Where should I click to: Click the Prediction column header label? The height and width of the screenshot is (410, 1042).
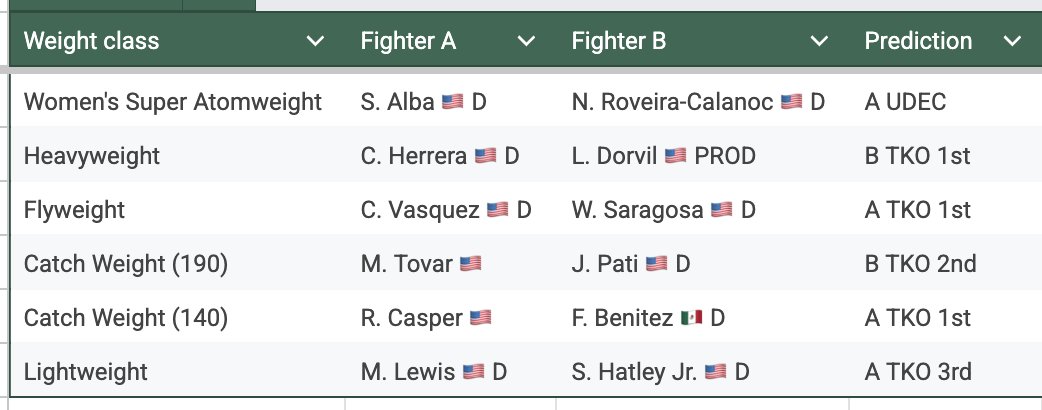pos(918,42)
